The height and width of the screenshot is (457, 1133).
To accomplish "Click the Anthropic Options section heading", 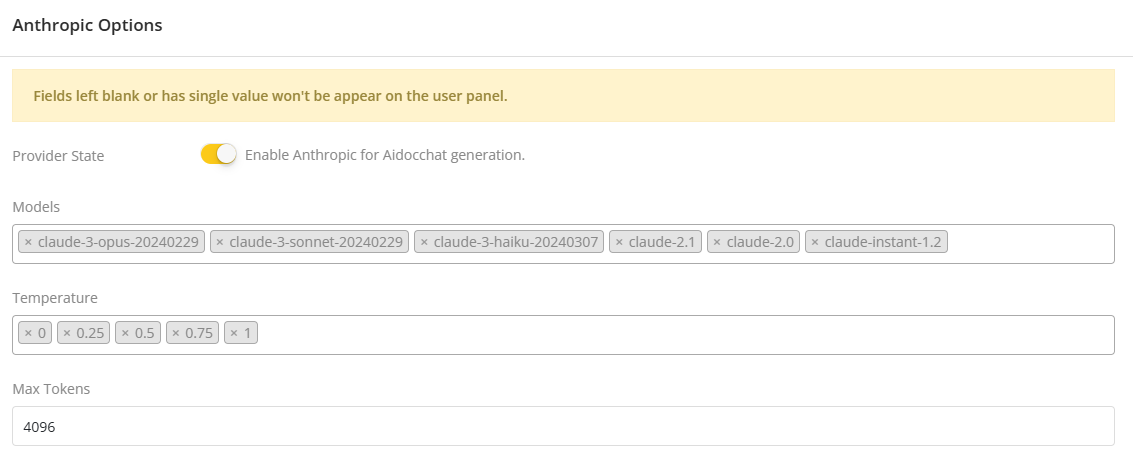I will pyautogui.click(x=87, y=26).
